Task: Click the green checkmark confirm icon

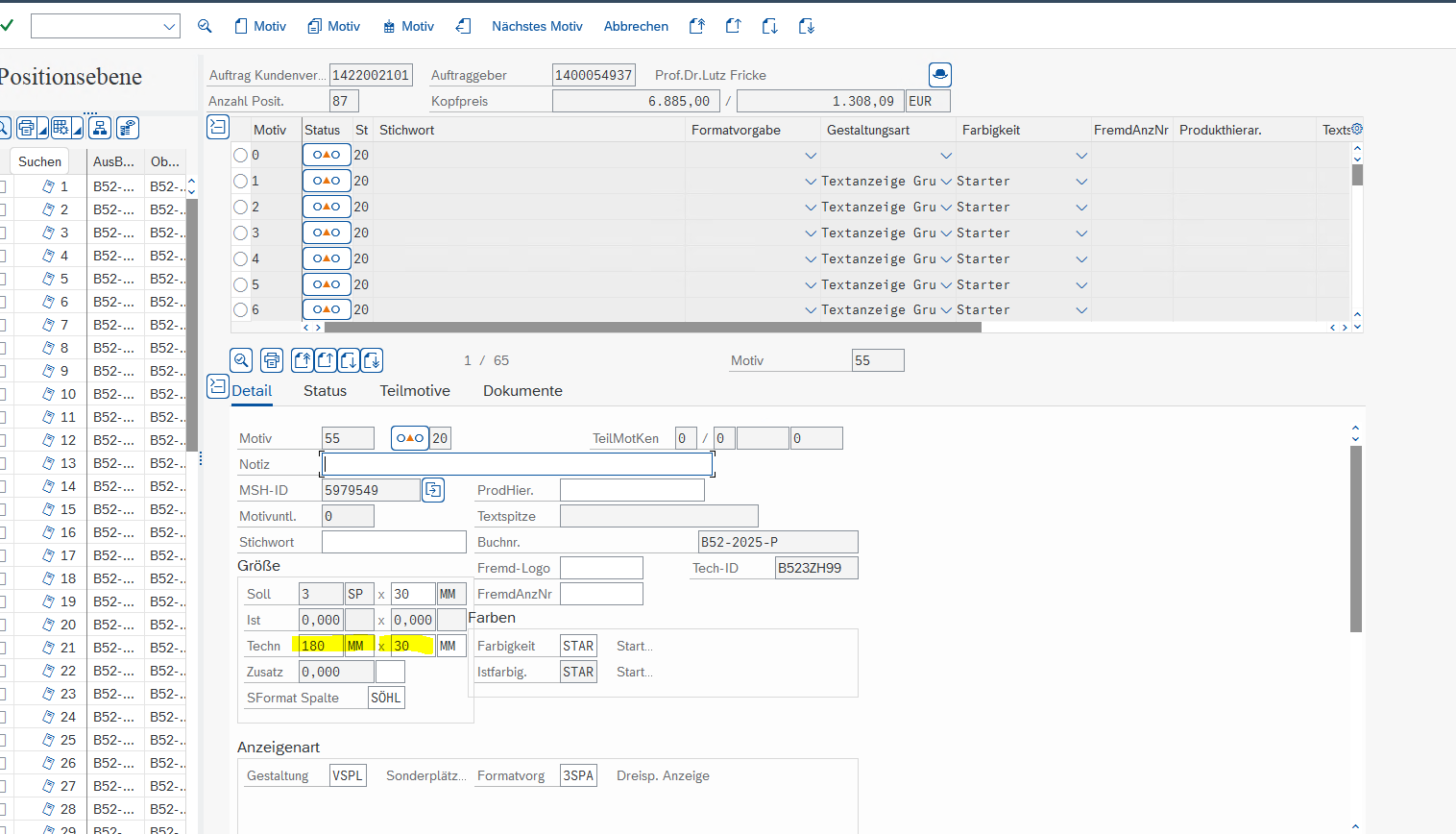Action: click(7, 26)
